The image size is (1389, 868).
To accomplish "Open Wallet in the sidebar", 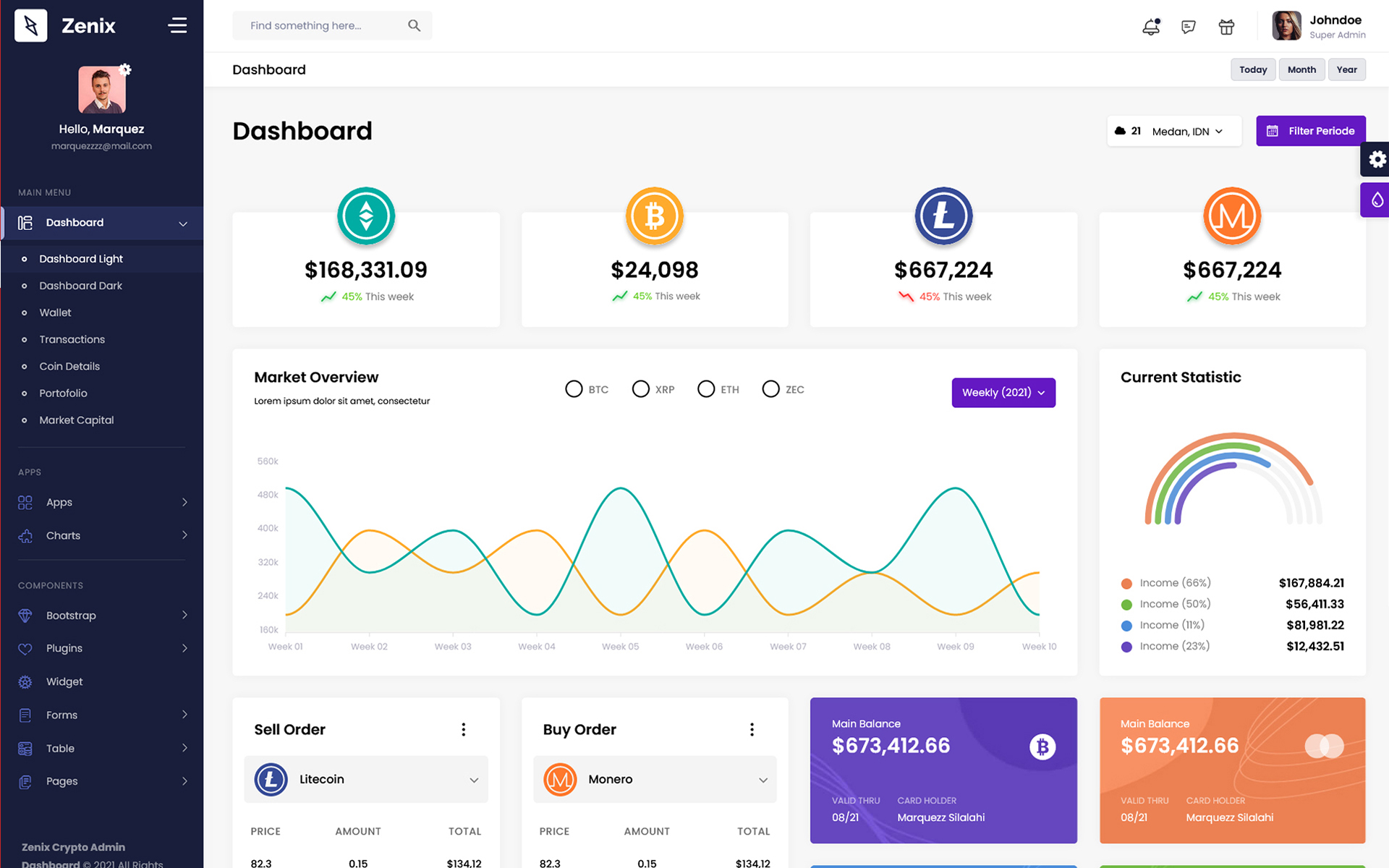I will (x=55, y=312).
